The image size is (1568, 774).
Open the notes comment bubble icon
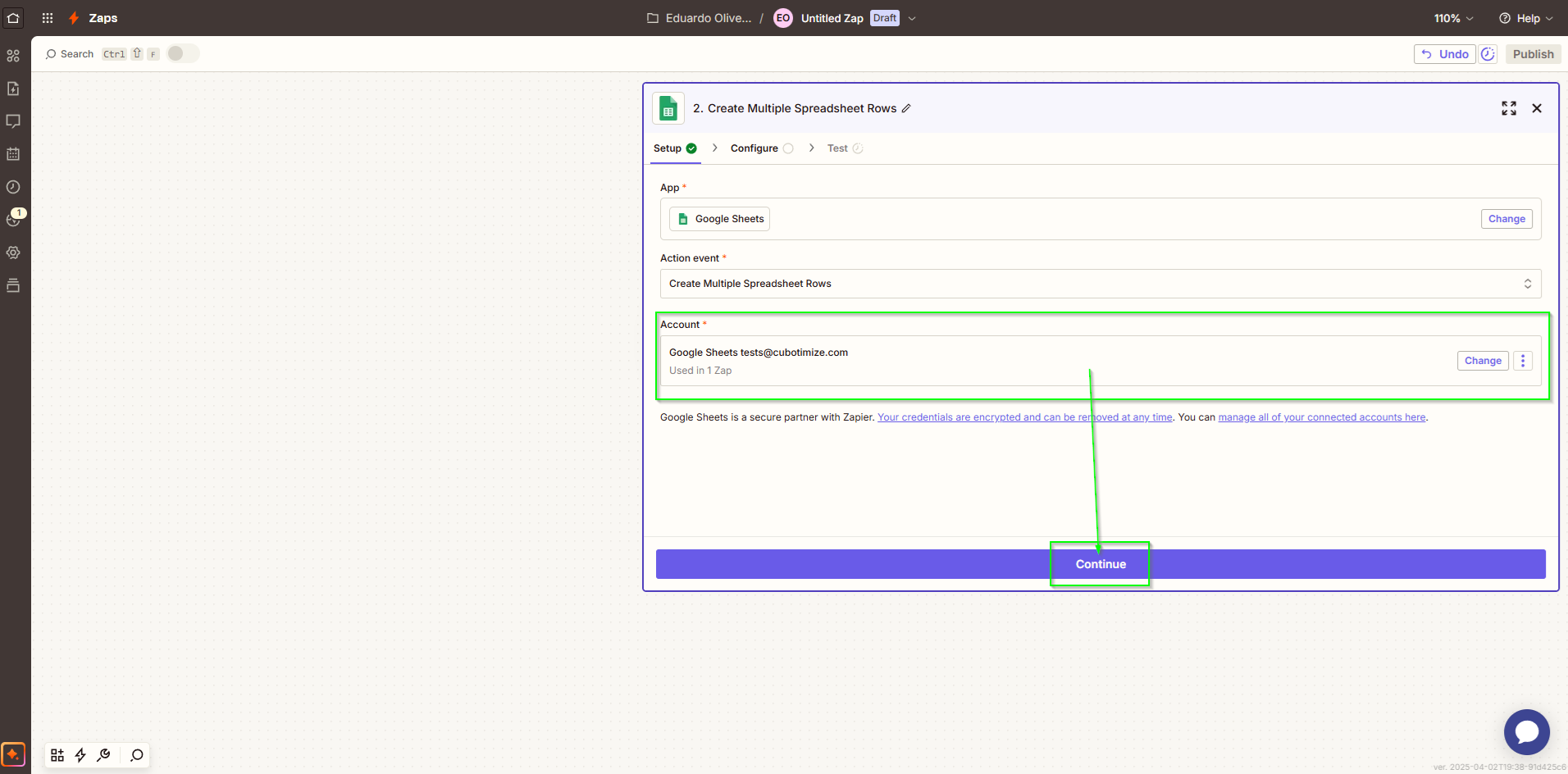13,121
